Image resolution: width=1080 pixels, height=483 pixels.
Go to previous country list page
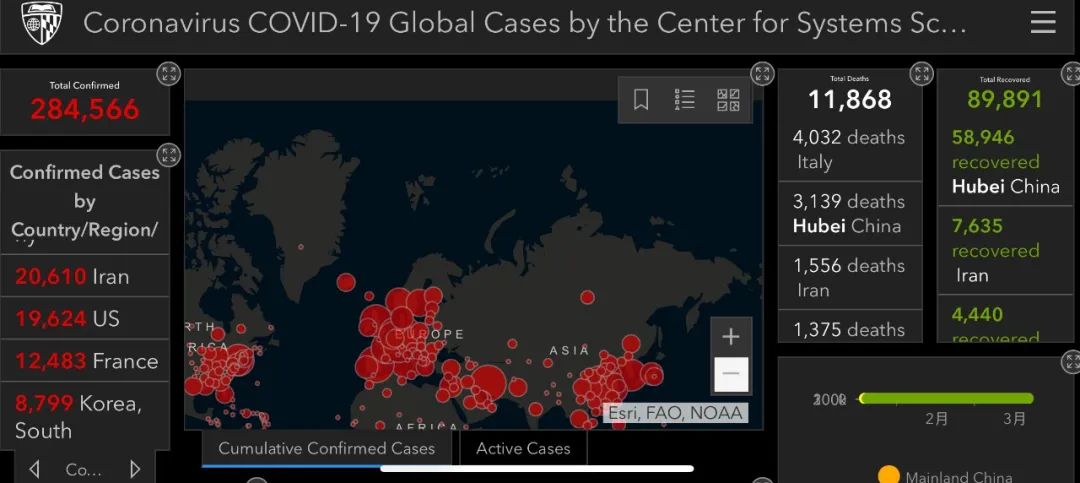tap(34, 469)
